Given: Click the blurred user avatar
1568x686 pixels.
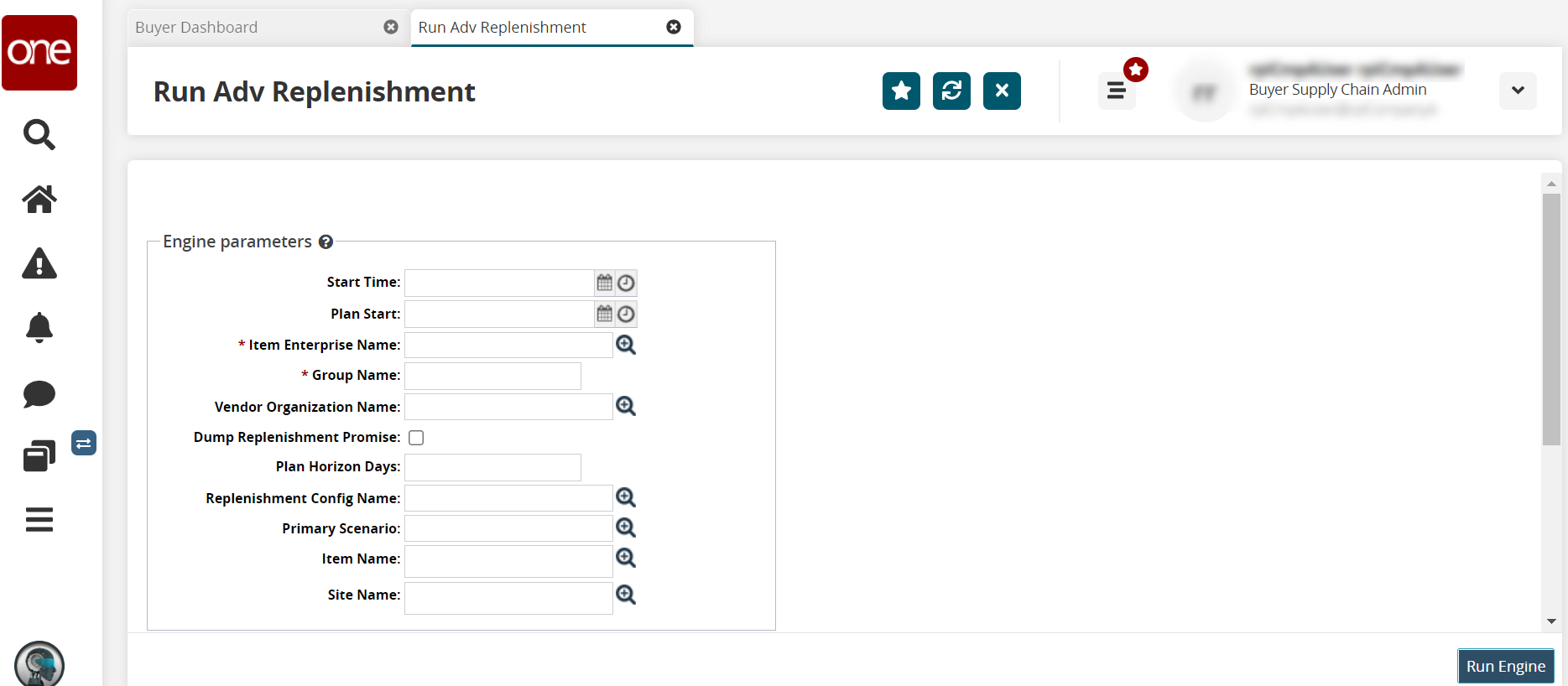Looking at the screenshot, I should (x=1205, y=91).
